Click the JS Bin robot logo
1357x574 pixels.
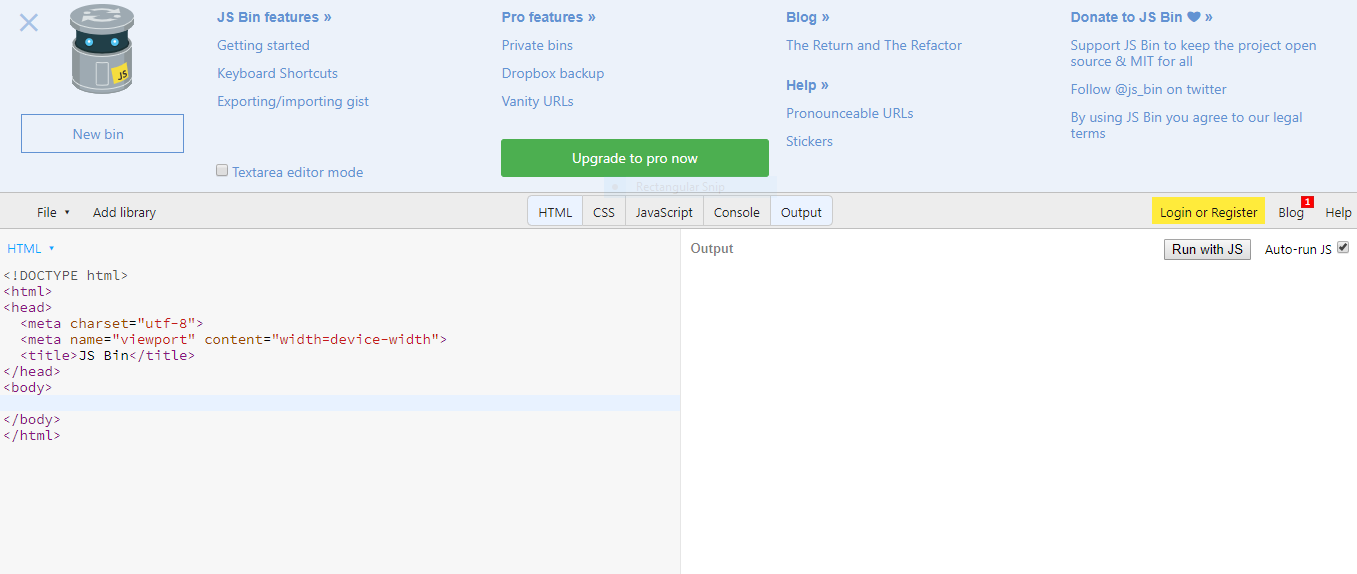[102, 50]
